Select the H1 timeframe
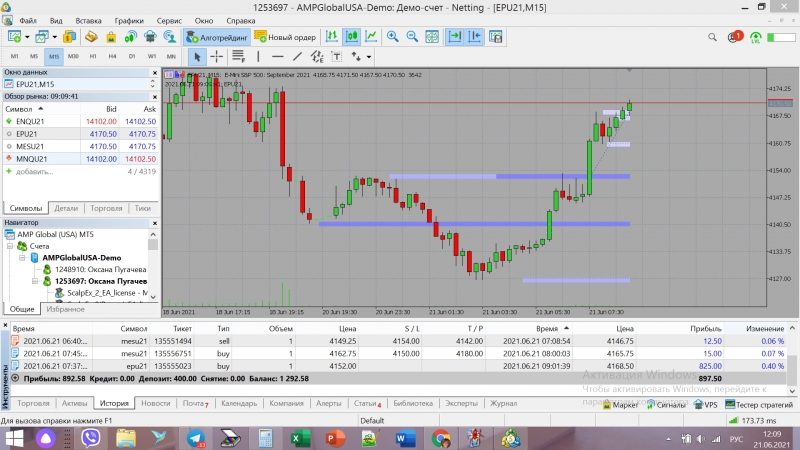This screenshot has width=800, height=450. tap(93, 57)
